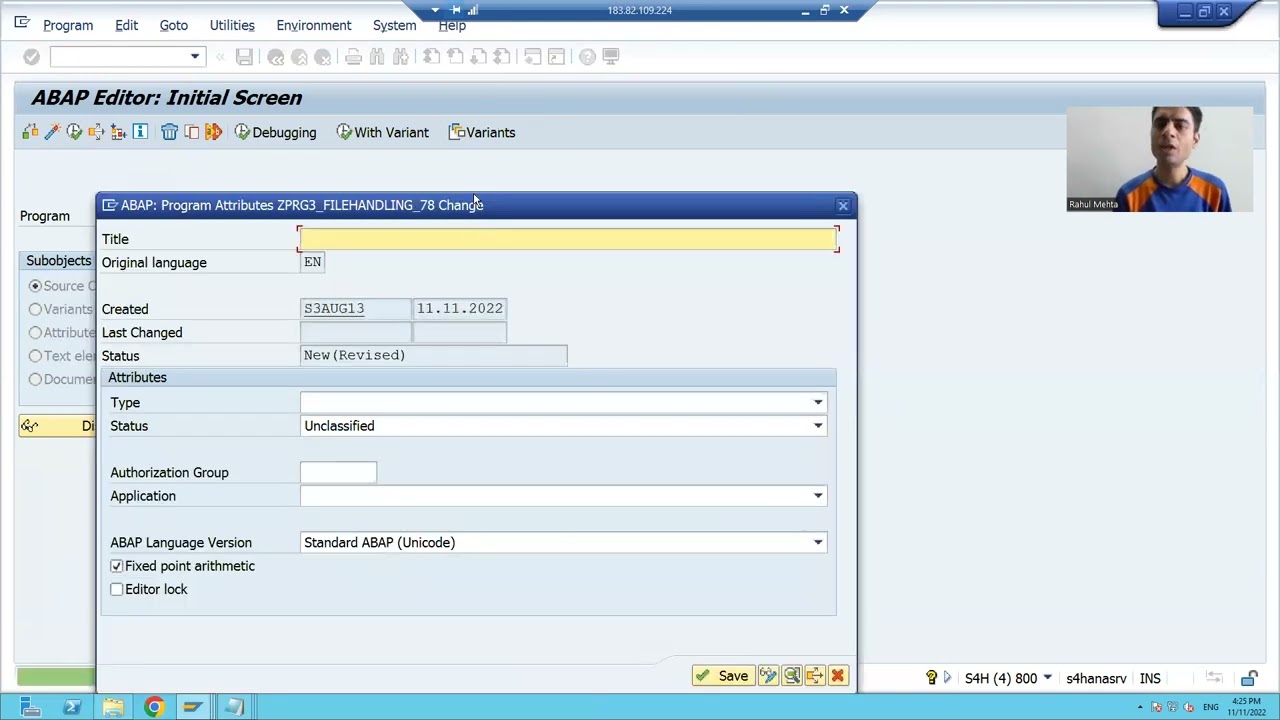Click the status bar yellow help icon
This screenshot has width=1280, height=720.
coord(931,678)
